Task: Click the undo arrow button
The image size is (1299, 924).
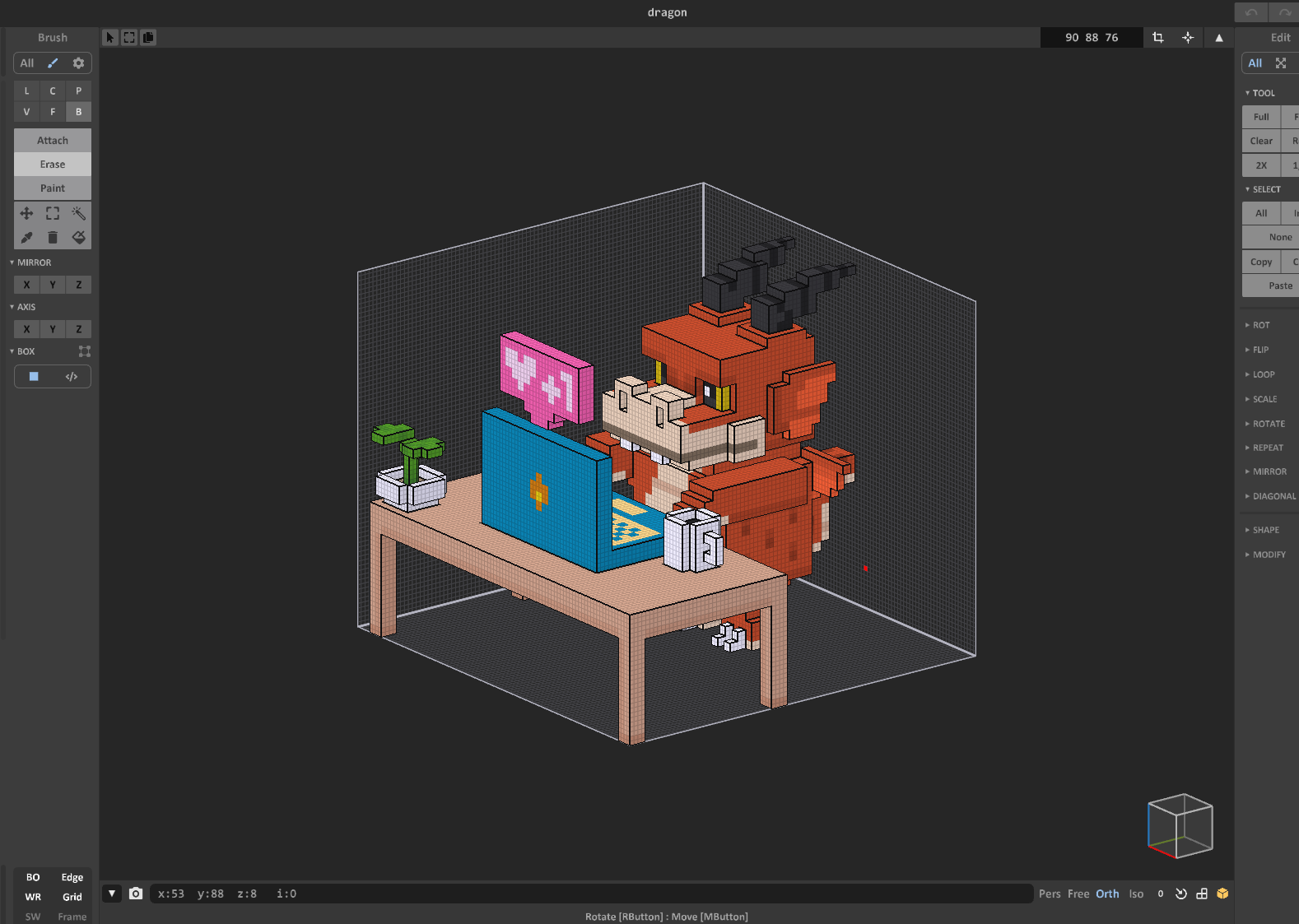Action: [x=1250, y=12]
